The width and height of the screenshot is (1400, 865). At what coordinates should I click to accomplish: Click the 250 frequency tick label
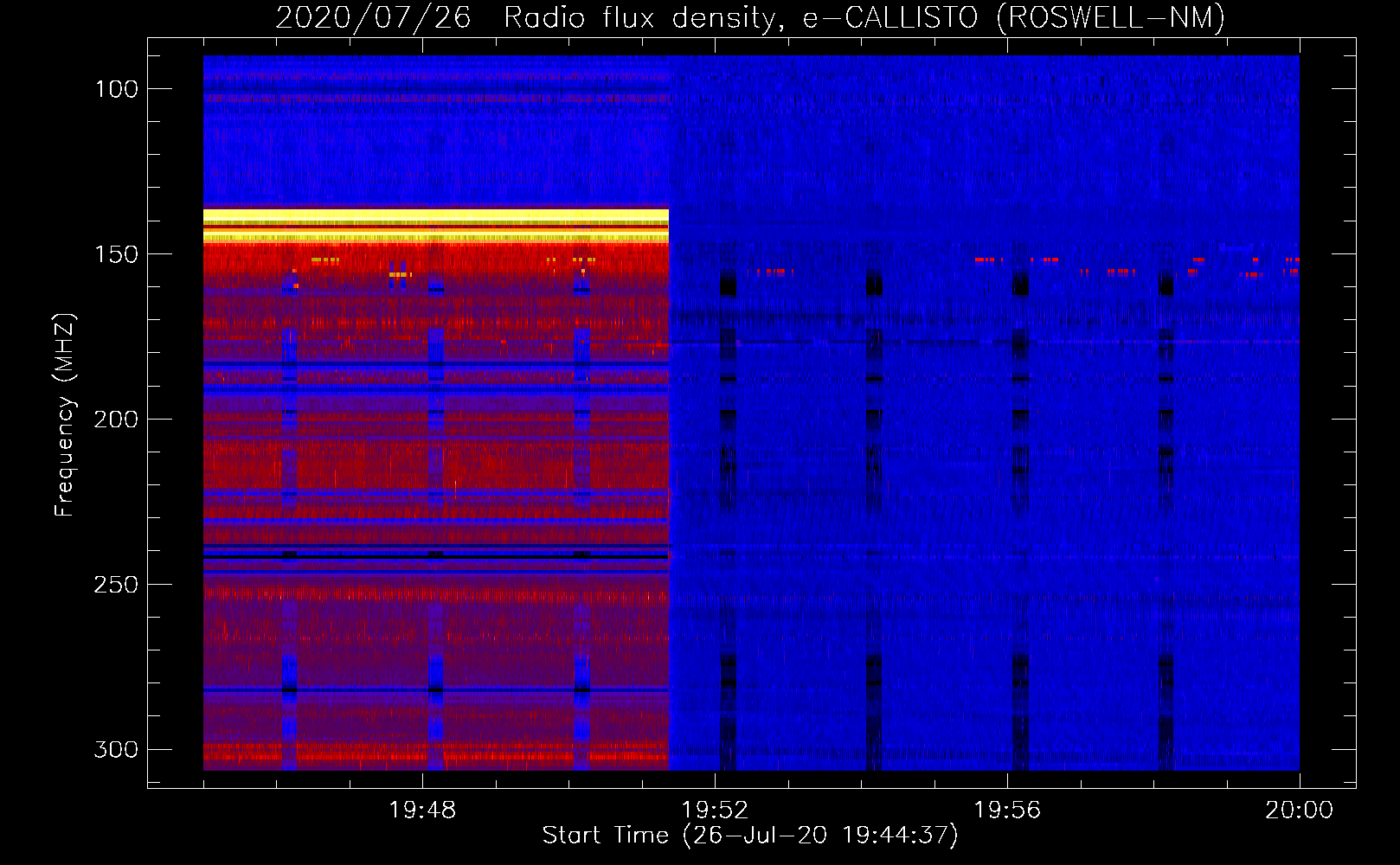pyautogui.click(x=116, y=585)
